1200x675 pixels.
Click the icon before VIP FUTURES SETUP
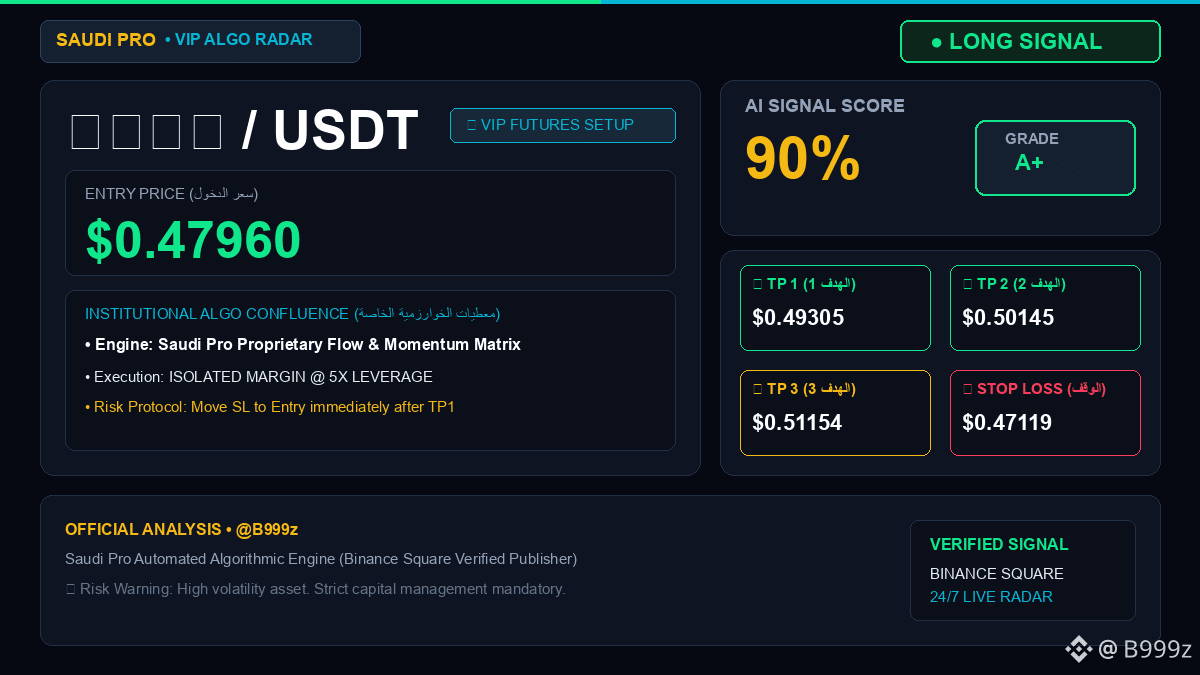(471, 125)
